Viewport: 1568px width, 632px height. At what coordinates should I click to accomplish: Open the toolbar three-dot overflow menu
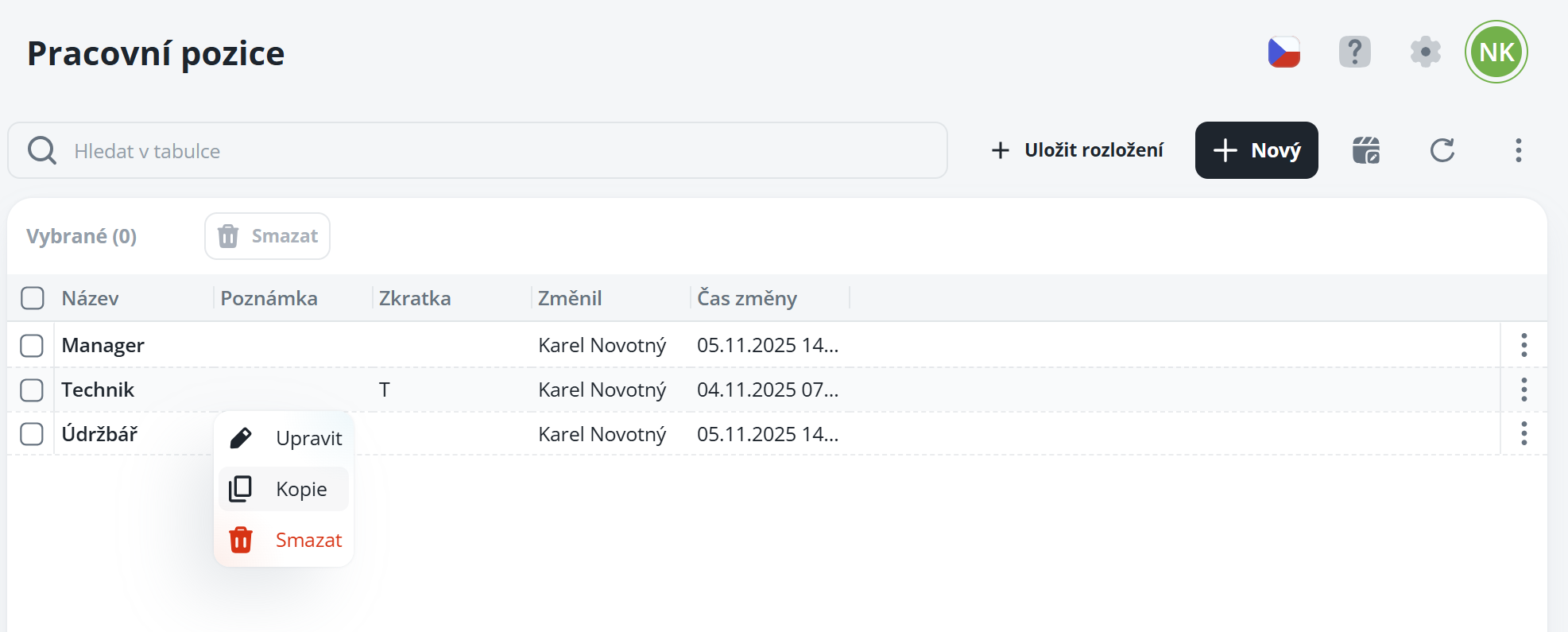pos(1518,150)
